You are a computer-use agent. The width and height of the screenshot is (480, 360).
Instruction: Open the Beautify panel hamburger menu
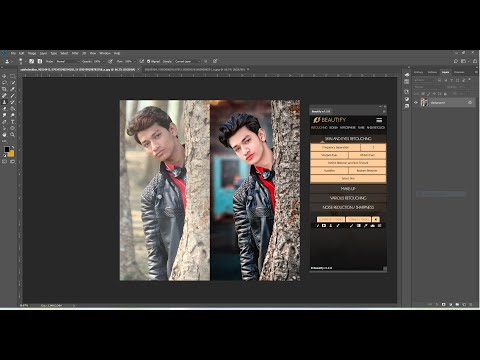379,120
